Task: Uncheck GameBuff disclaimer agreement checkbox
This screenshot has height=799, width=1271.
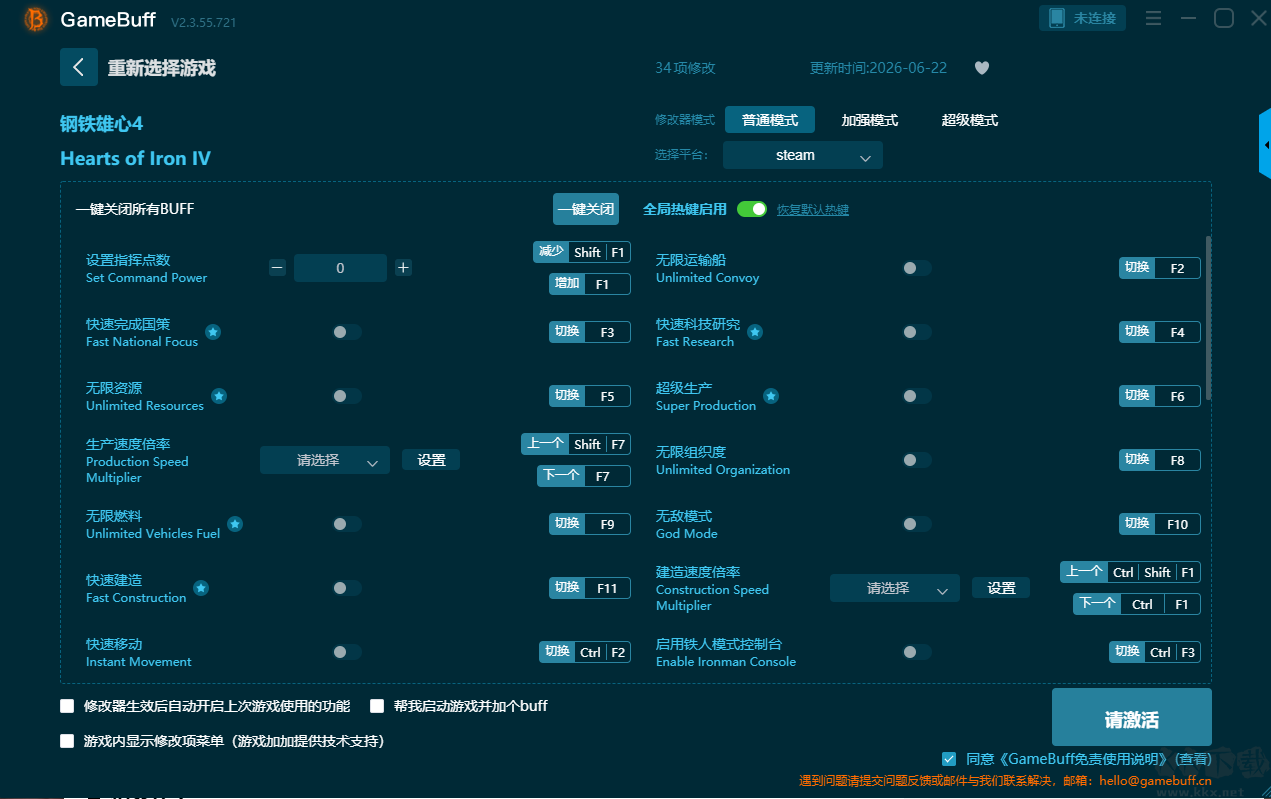Action: 949,759
